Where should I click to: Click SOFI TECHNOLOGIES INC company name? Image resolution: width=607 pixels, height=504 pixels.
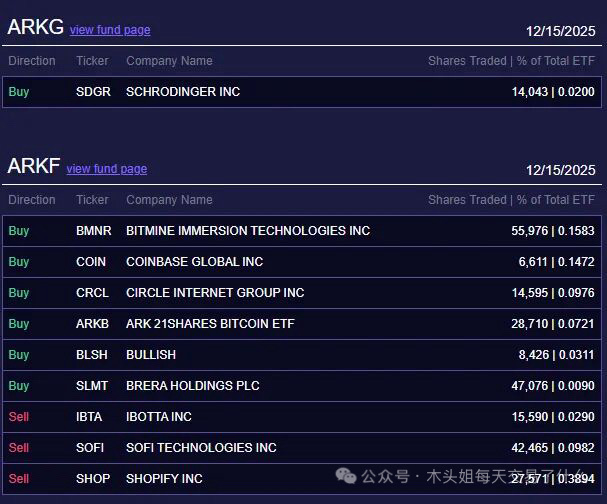coord(201,448)
